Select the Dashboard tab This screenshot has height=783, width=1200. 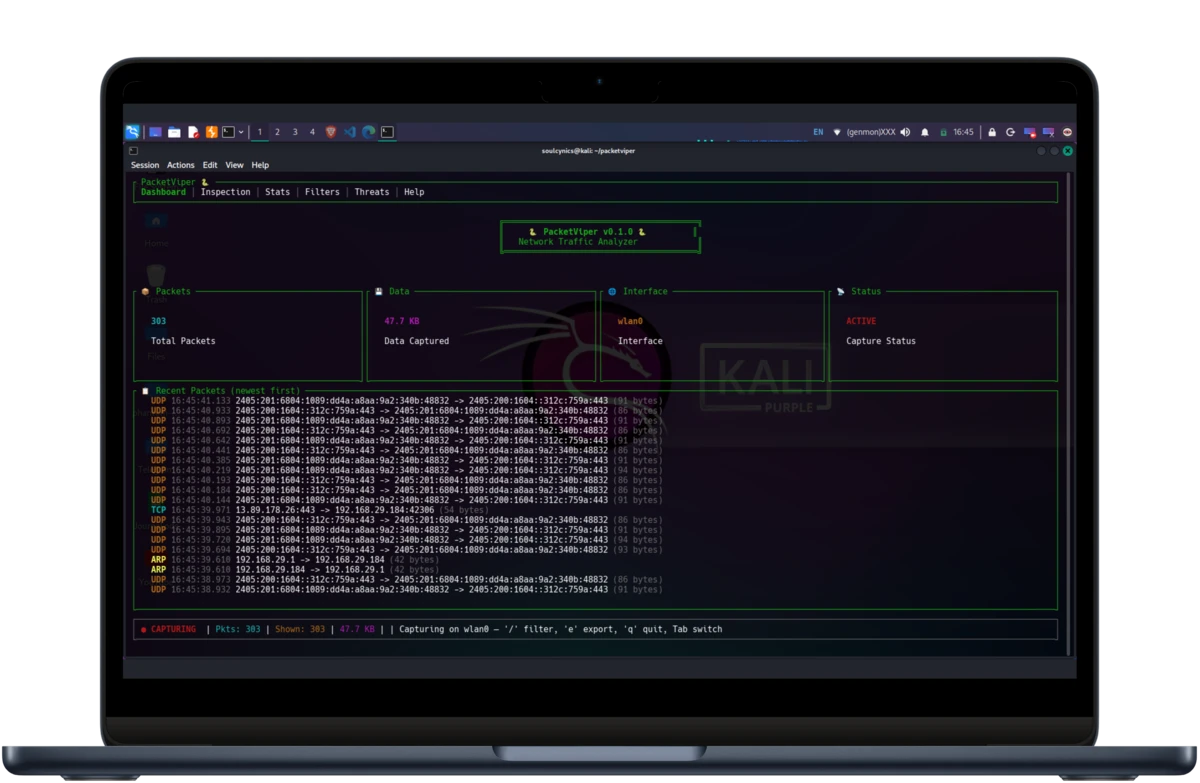(x=163, y=192)
